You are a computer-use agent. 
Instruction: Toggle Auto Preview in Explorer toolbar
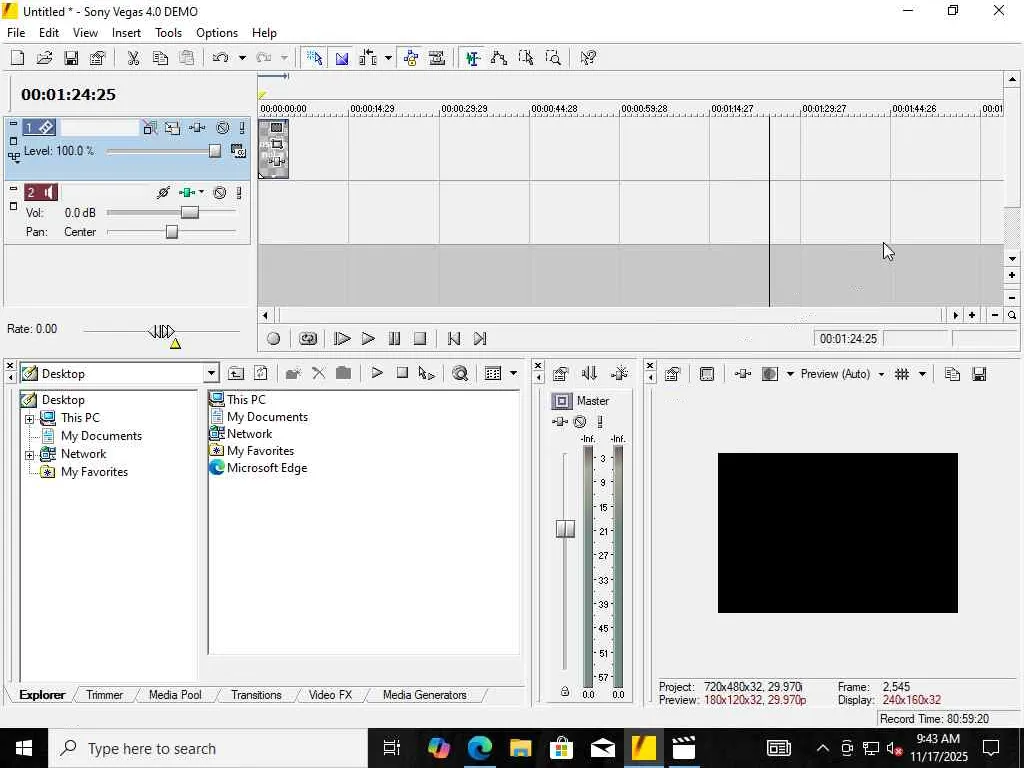(x=426, y=374)
